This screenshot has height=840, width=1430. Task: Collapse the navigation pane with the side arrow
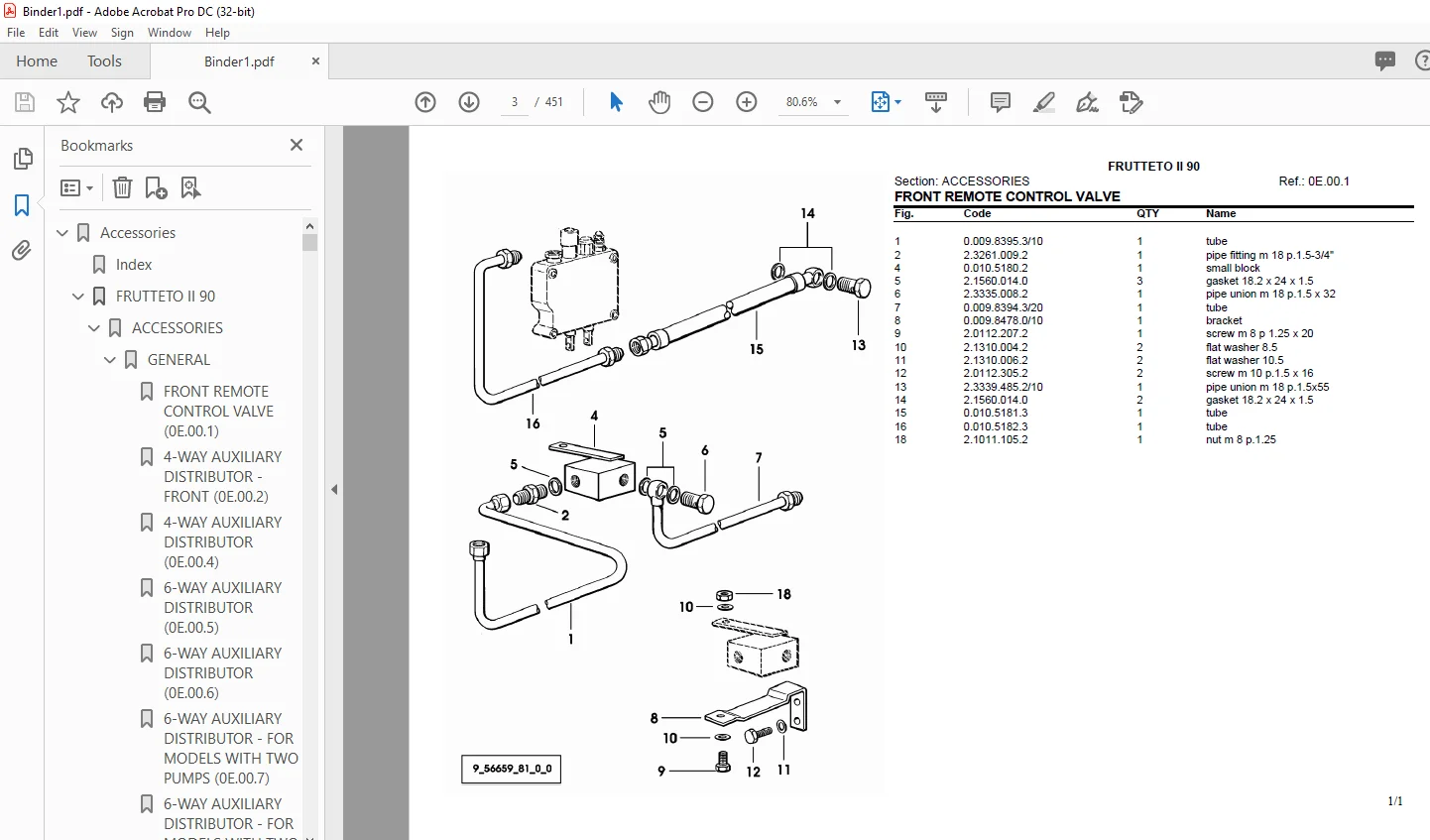(334, 489)
